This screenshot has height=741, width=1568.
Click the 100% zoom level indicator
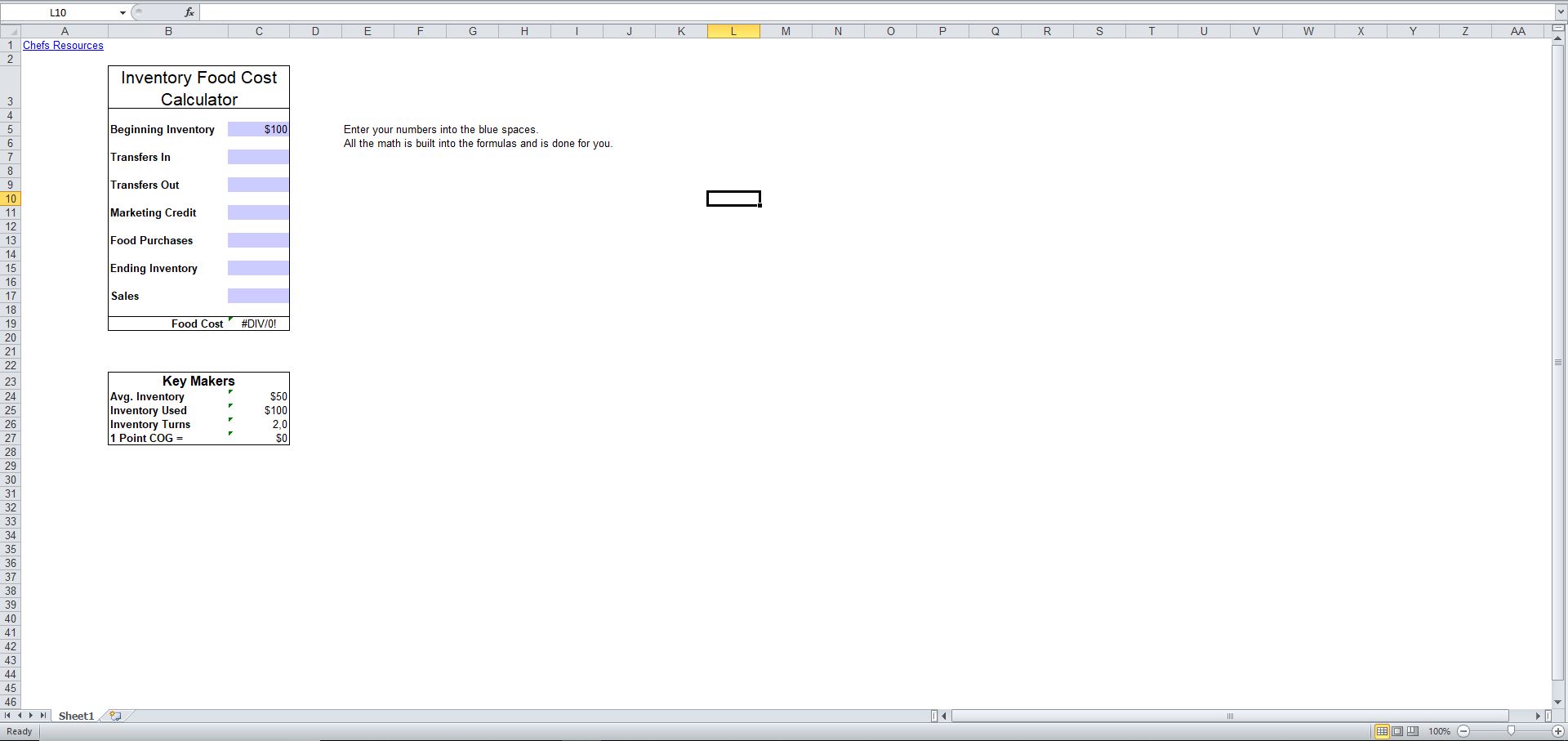point(1439,731)
